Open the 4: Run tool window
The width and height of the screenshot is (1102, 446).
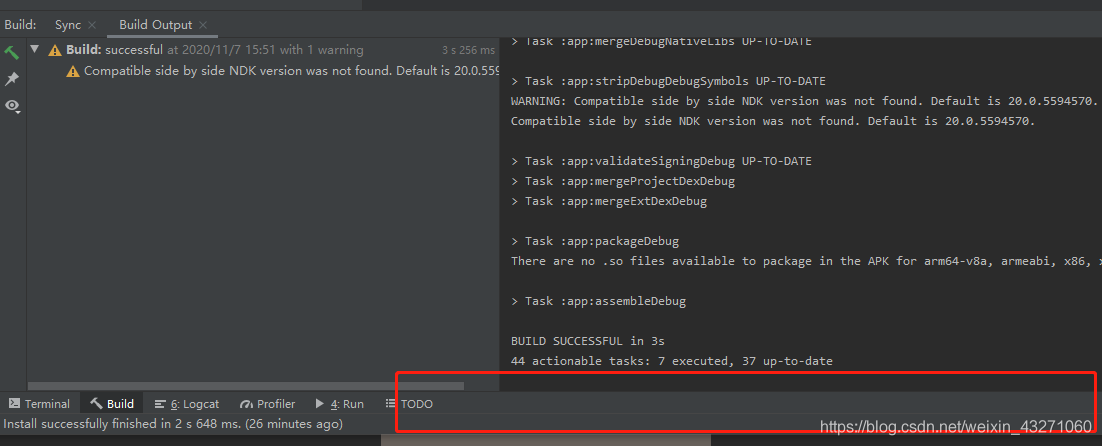pyautogui.click(x=339, y=404)
